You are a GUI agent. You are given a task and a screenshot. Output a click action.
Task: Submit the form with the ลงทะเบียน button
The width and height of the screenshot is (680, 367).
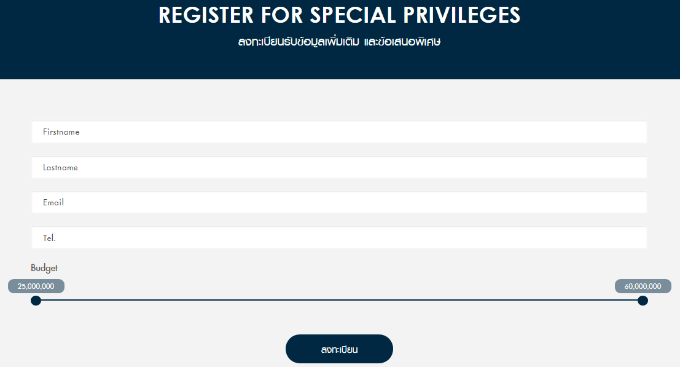[x=339, y=349]
